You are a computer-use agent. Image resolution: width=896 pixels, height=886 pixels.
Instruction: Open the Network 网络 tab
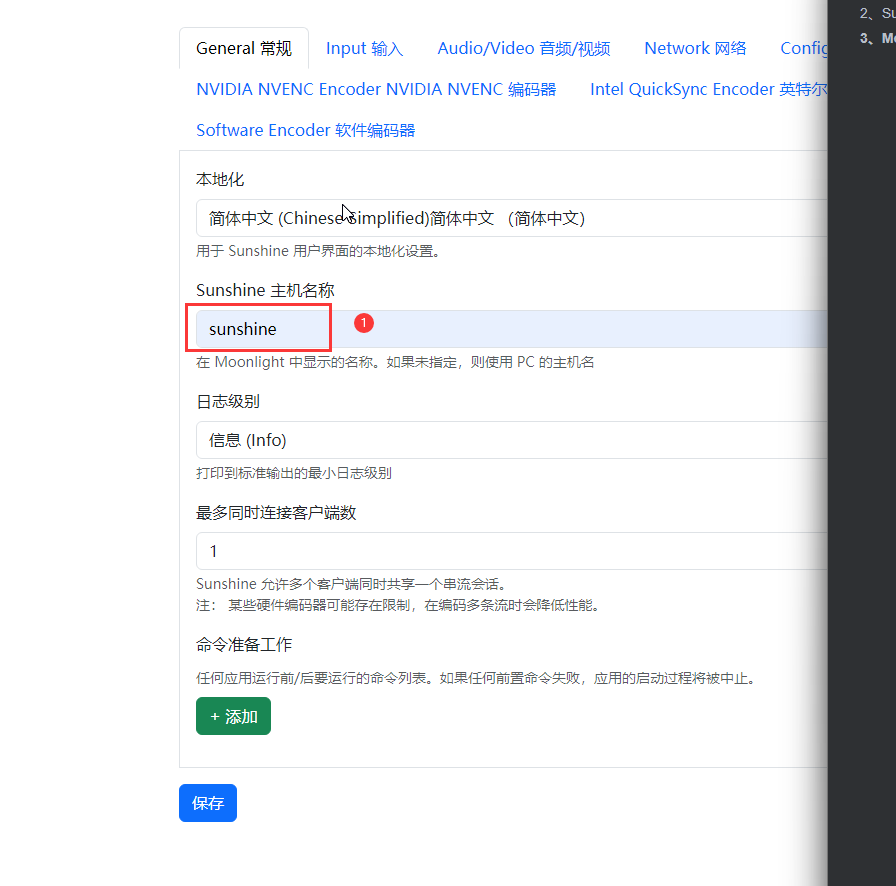click(x=695, y=49)
